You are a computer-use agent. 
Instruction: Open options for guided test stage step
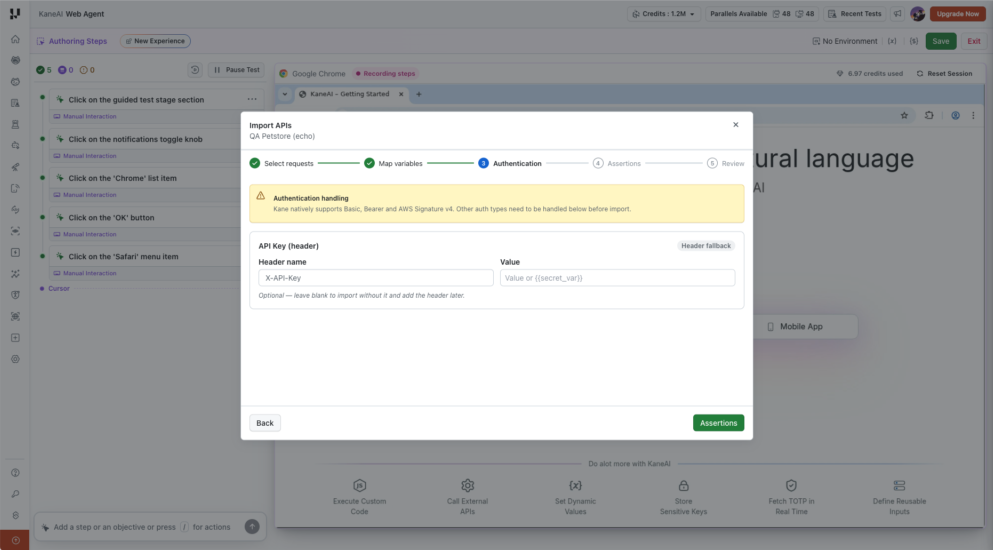point(252,99)
